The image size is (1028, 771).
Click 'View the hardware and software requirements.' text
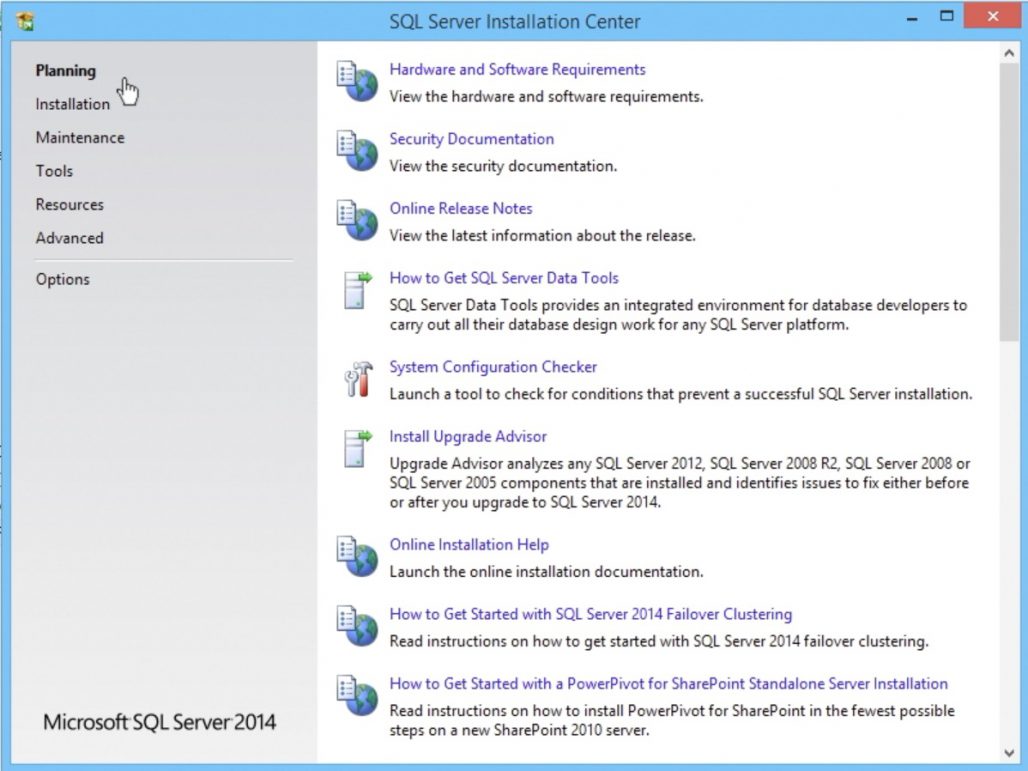point(546,96)
